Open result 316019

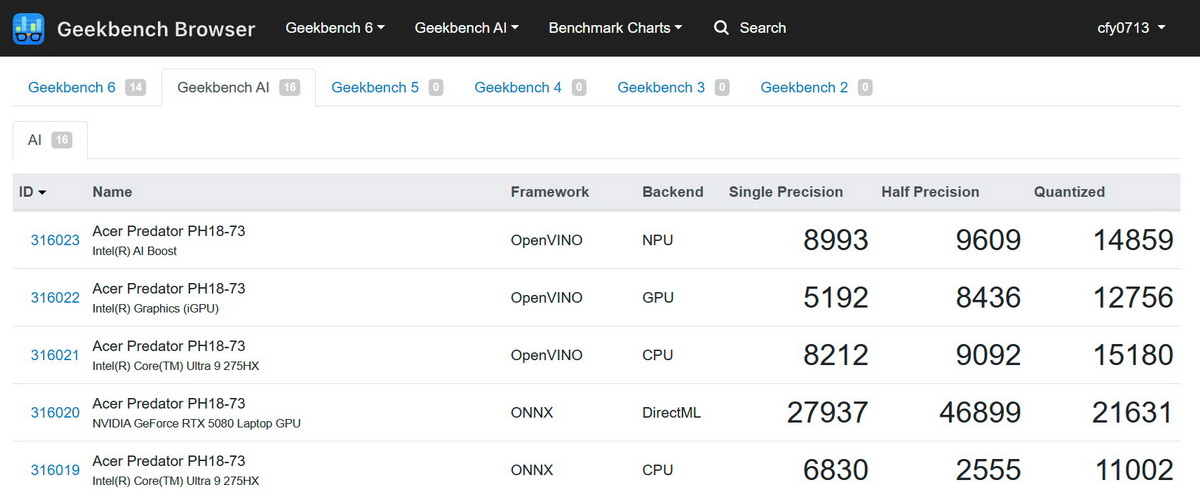tap(55, 470)
